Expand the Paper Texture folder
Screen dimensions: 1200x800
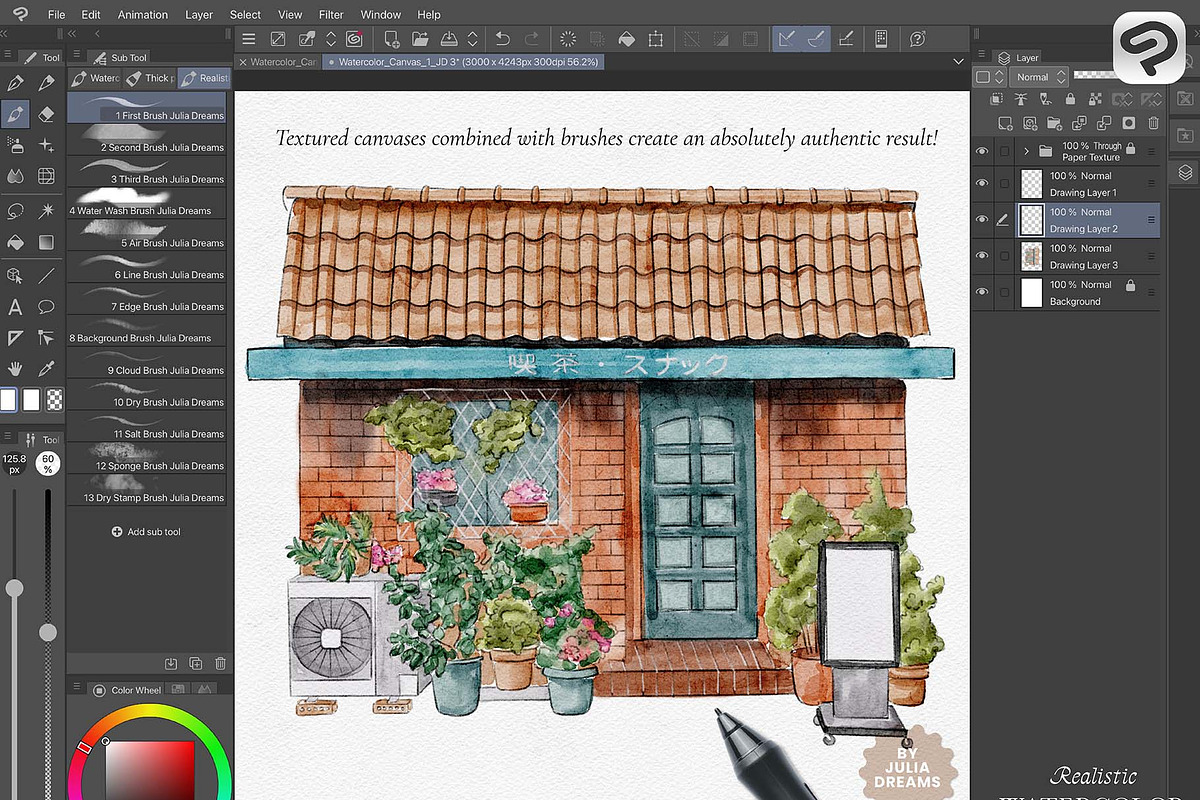1026,151
